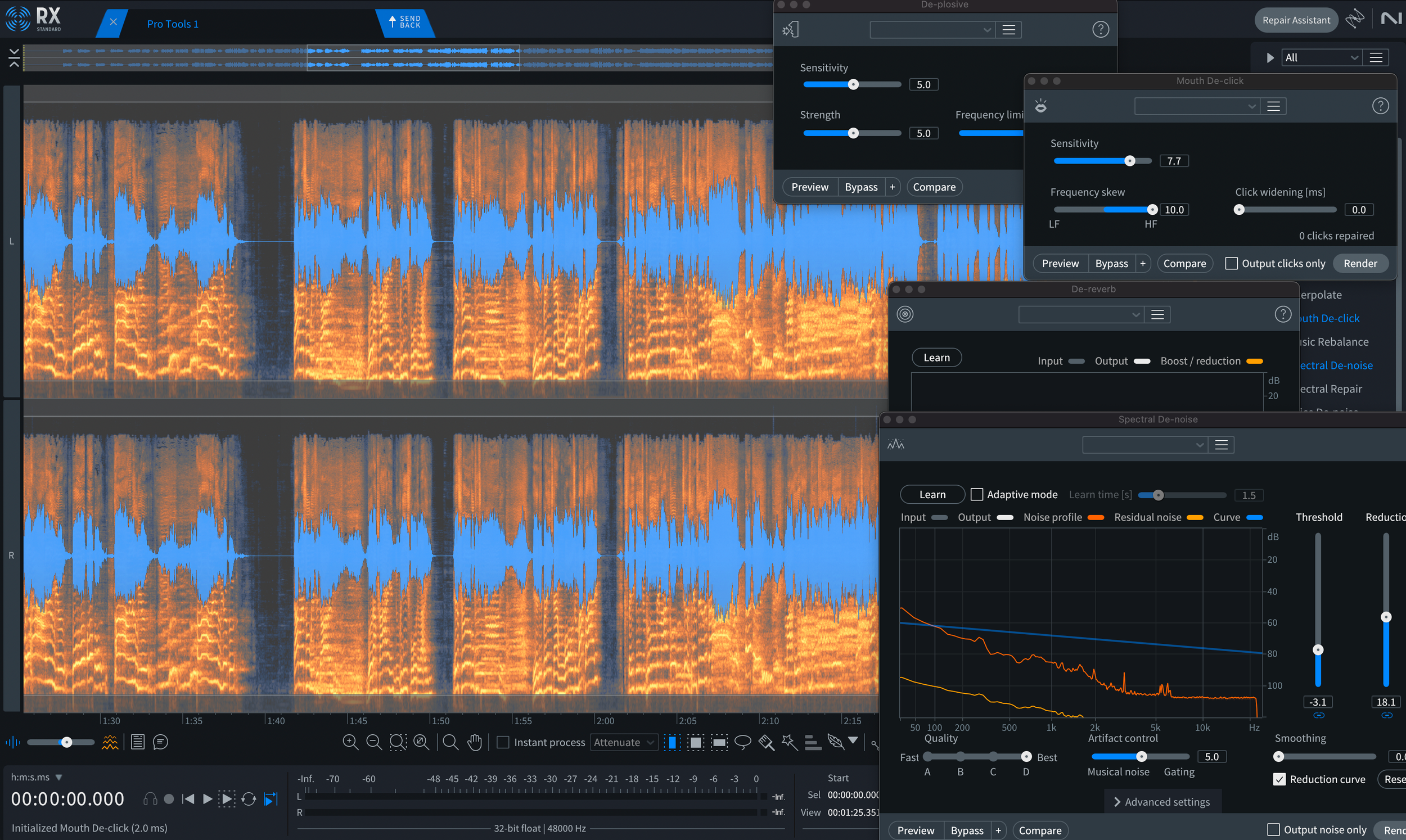
Task: Click Render in Mouth De-click window
Action: 1360,263
